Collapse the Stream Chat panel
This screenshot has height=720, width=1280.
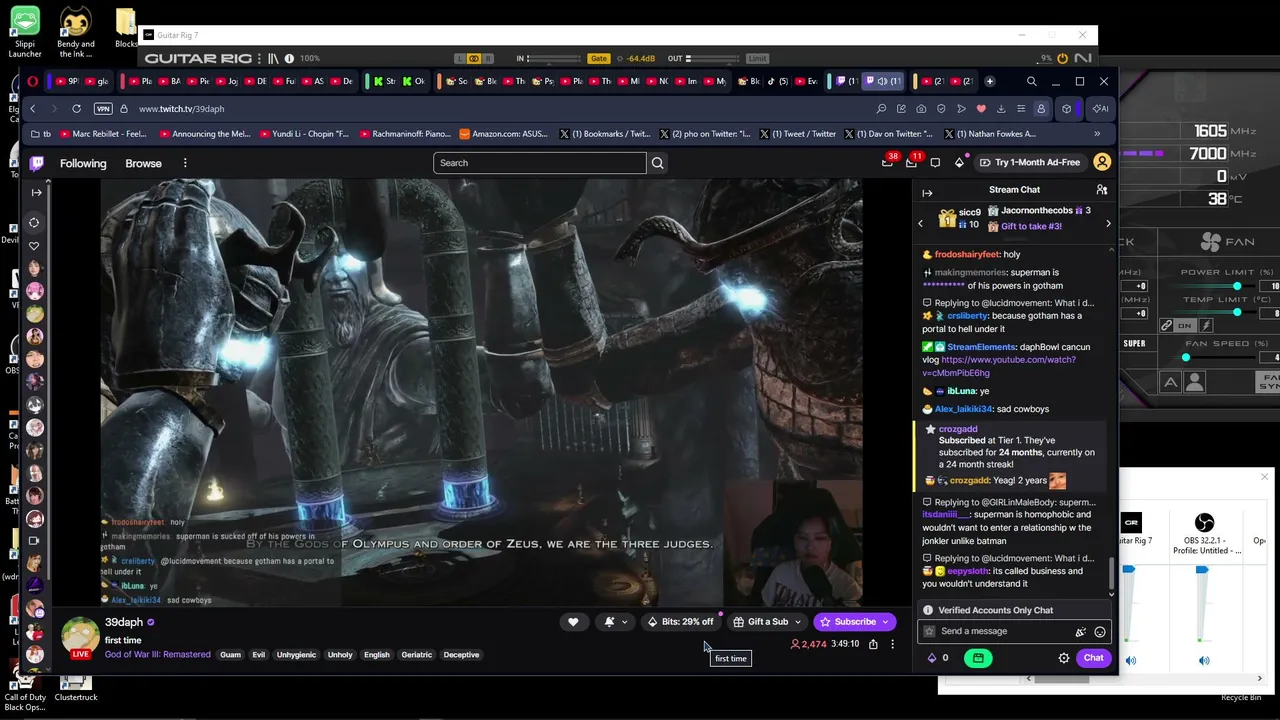click(x=927, y=193)
